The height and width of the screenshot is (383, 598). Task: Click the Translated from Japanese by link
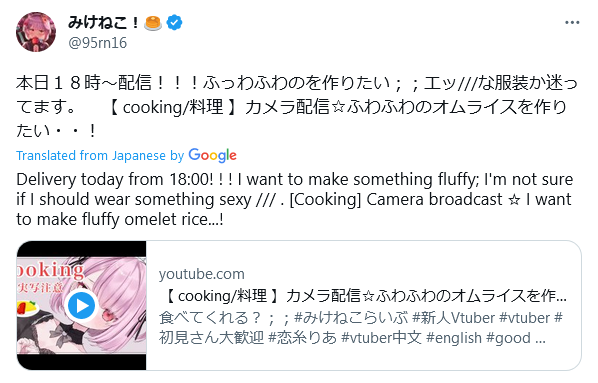tap(100, 156)
